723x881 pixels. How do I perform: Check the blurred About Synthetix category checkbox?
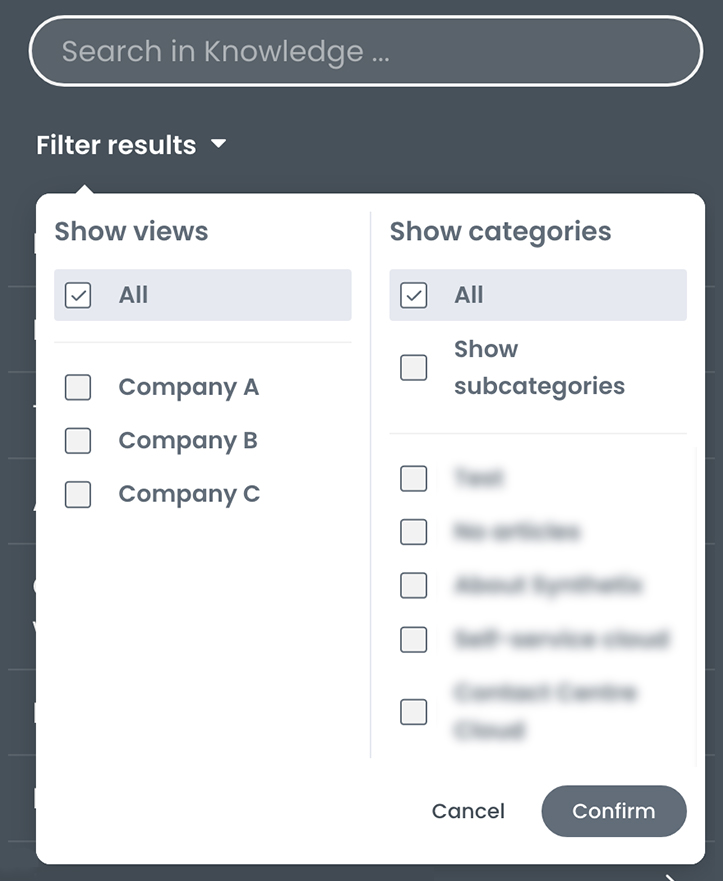413,585
